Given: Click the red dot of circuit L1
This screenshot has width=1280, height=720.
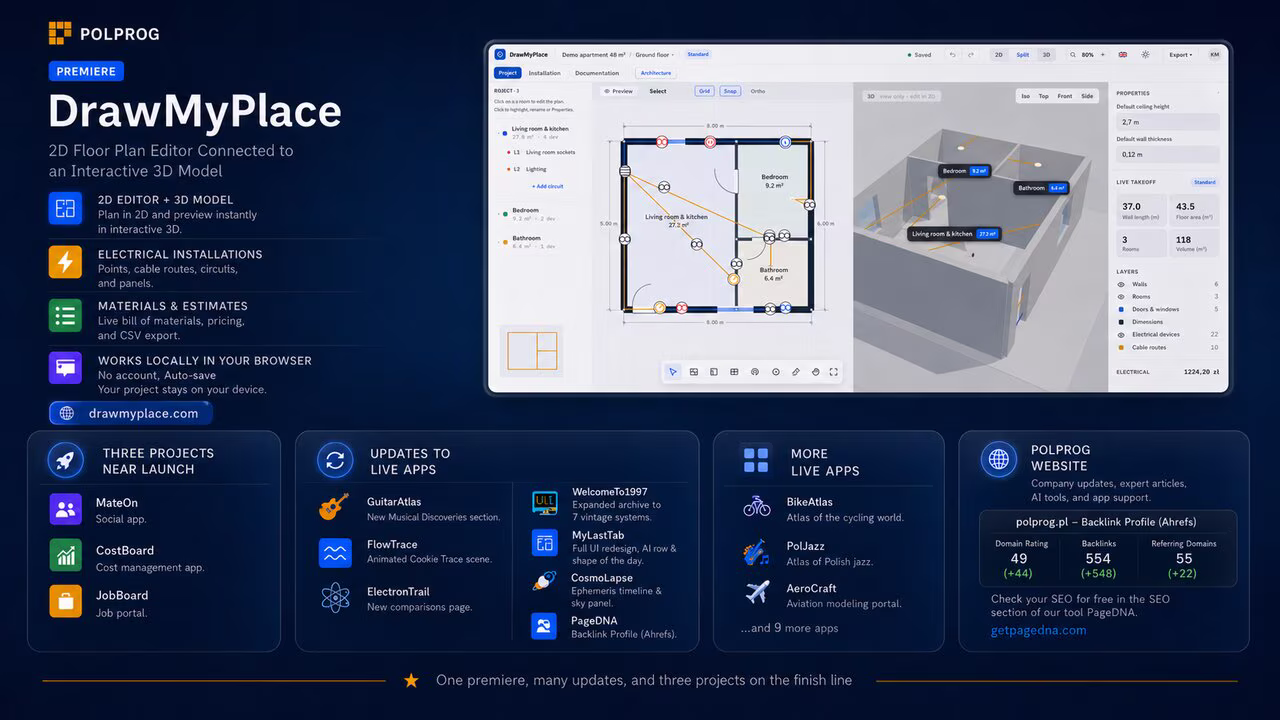Looking at the screenshot, I should coord(507,153).
